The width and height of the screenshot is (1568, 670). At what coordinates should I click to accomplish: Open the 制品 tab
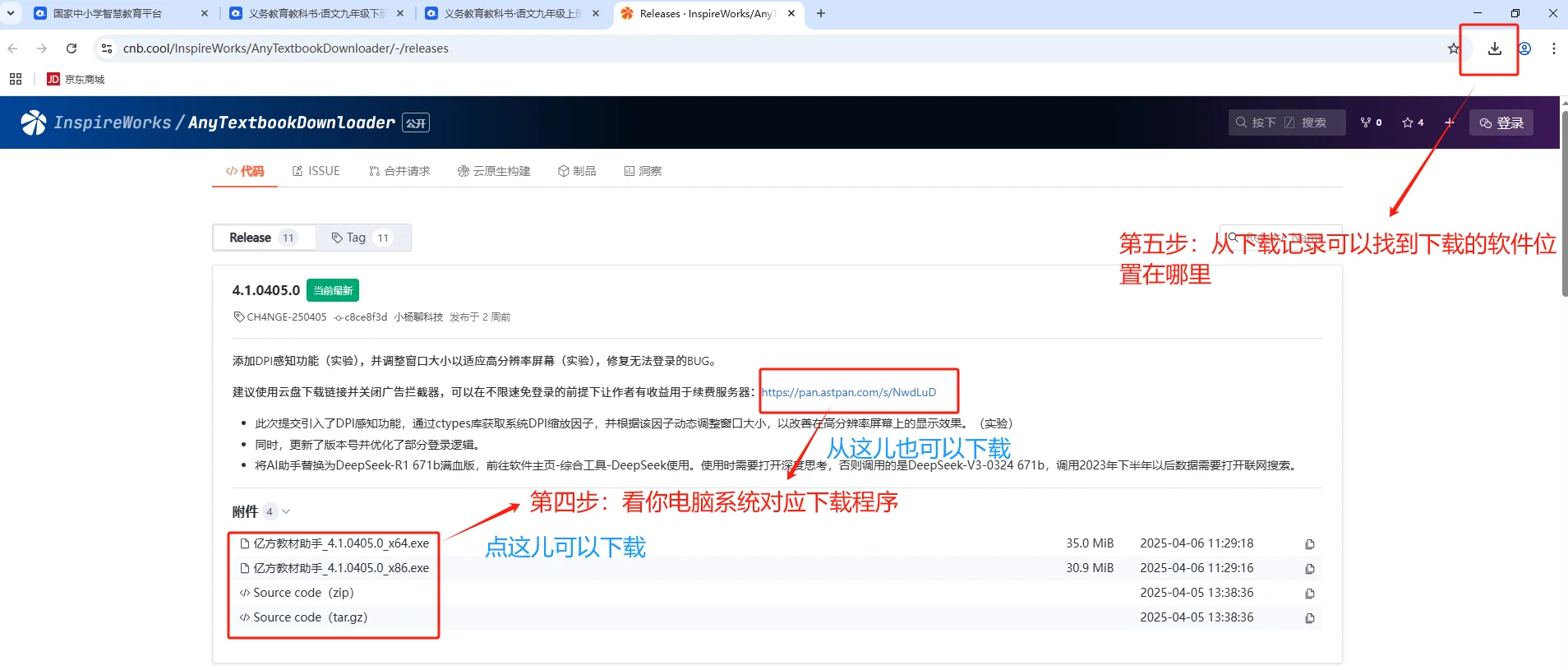[577, 171]
